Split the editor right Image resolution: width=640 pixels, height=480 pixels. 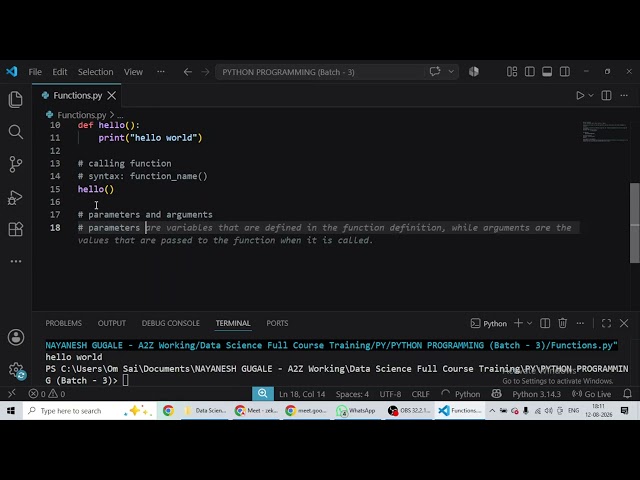pos(606,96)
